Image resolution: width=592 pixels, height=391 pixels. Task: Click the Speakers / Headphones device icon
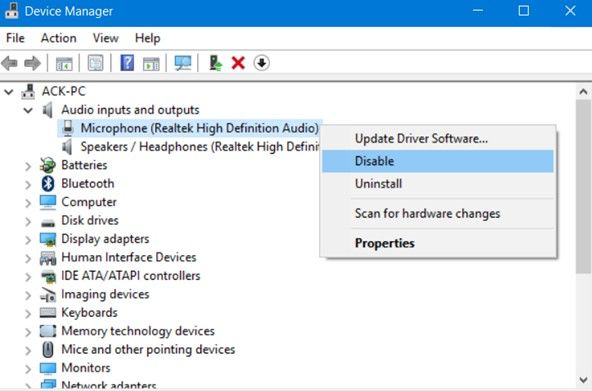click(x=67, y=146)
